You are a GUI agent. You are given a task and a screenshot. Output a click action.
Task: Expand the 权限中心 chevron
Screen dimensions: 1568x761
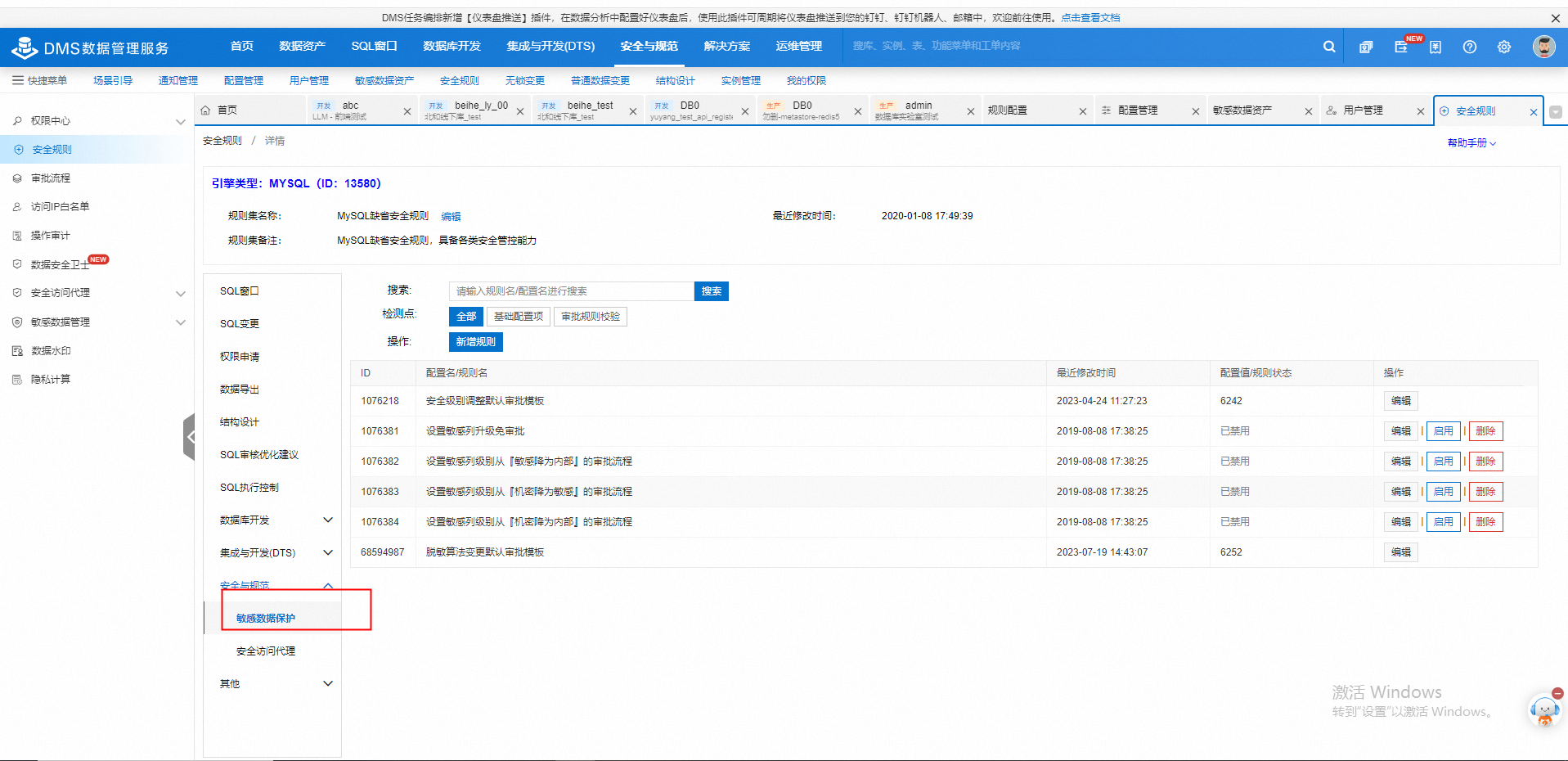coord(181,121)
